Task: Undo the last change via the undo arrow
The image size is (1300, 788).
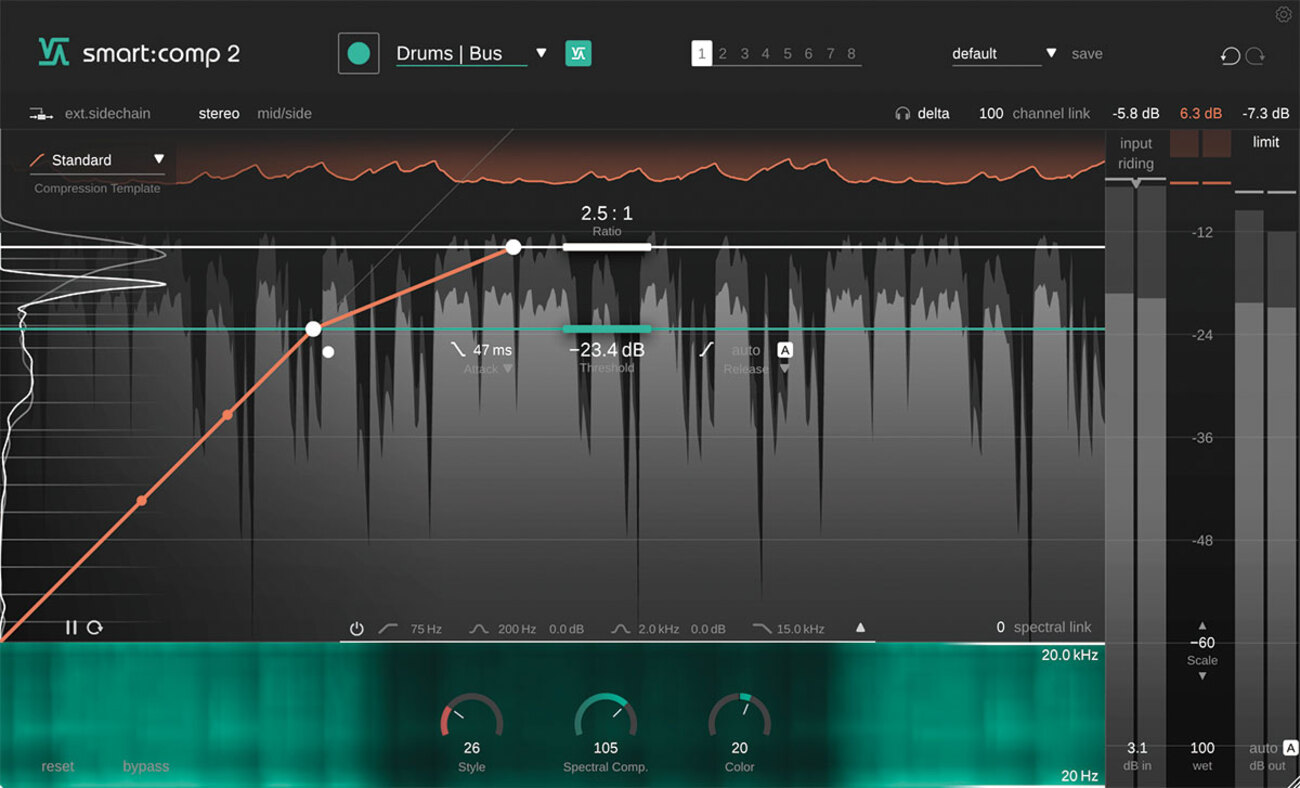Action: (1231, 56)
